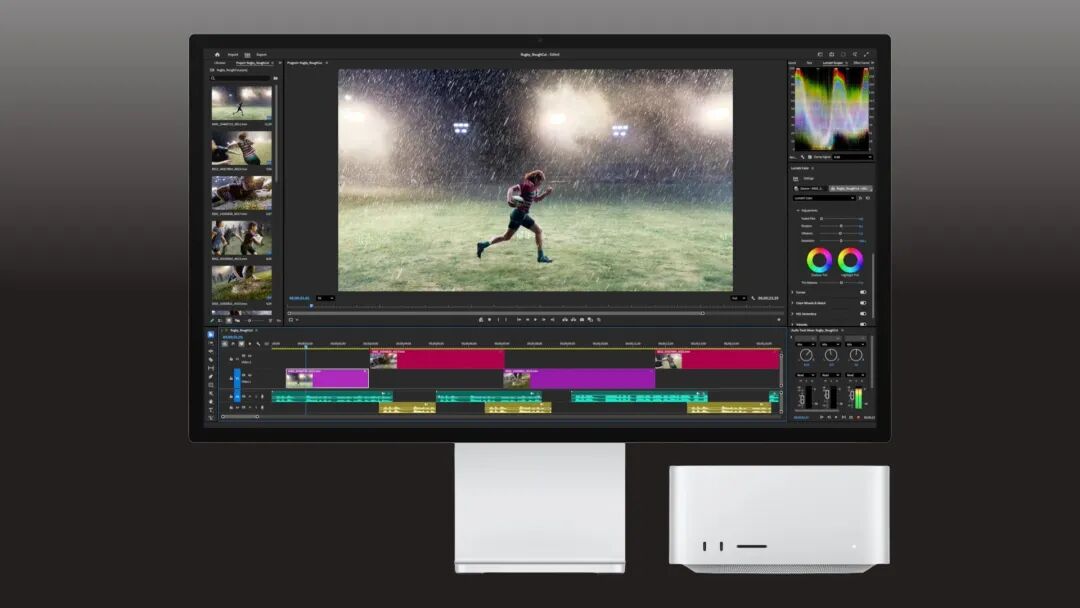Screen dimensions: 1080x608
Task: Open the Lumetri Scopes bit-depth dropdown
Action: tap(853, 157)
